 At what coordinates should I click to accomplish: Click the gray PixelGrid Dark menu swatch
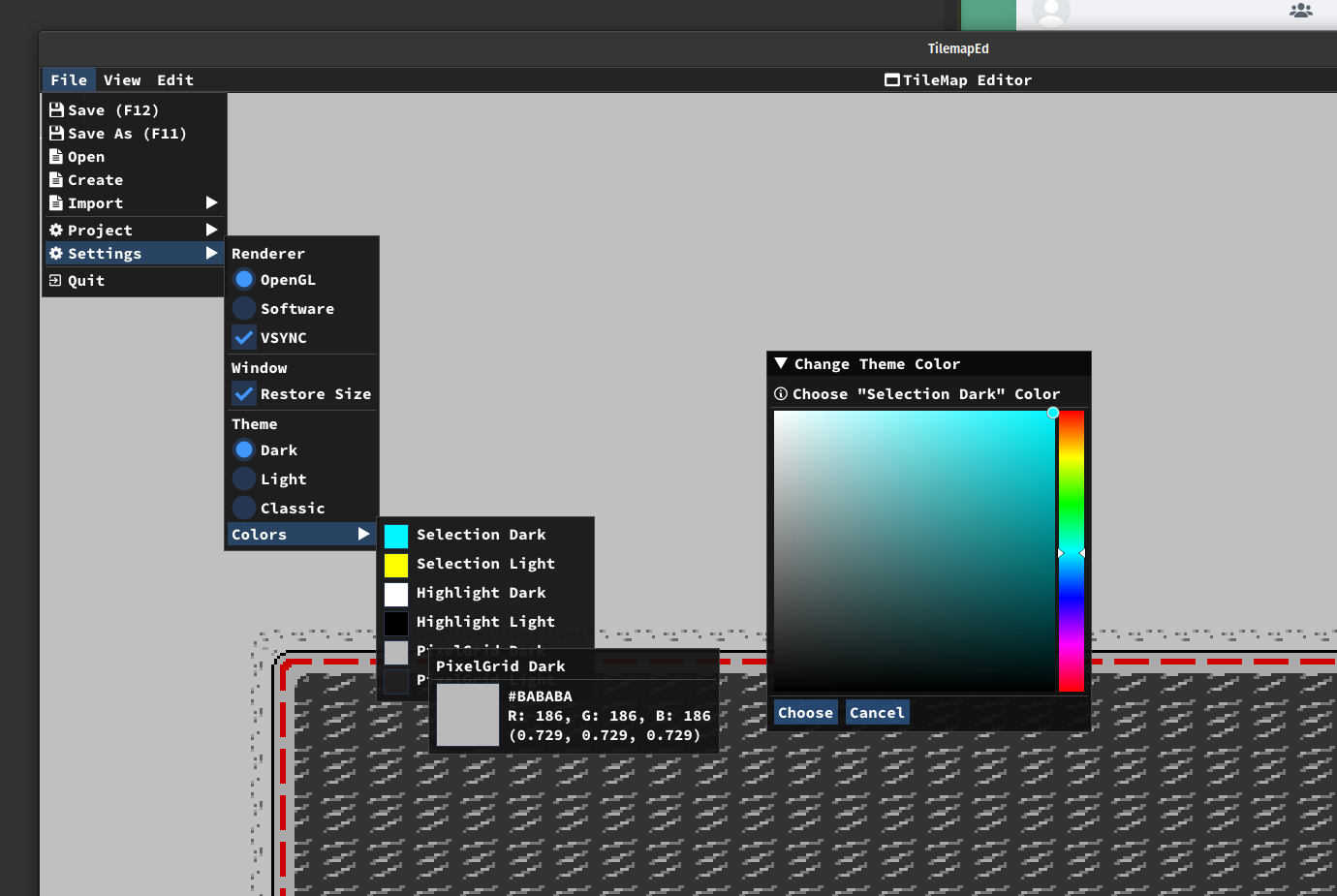coord(396,651)
